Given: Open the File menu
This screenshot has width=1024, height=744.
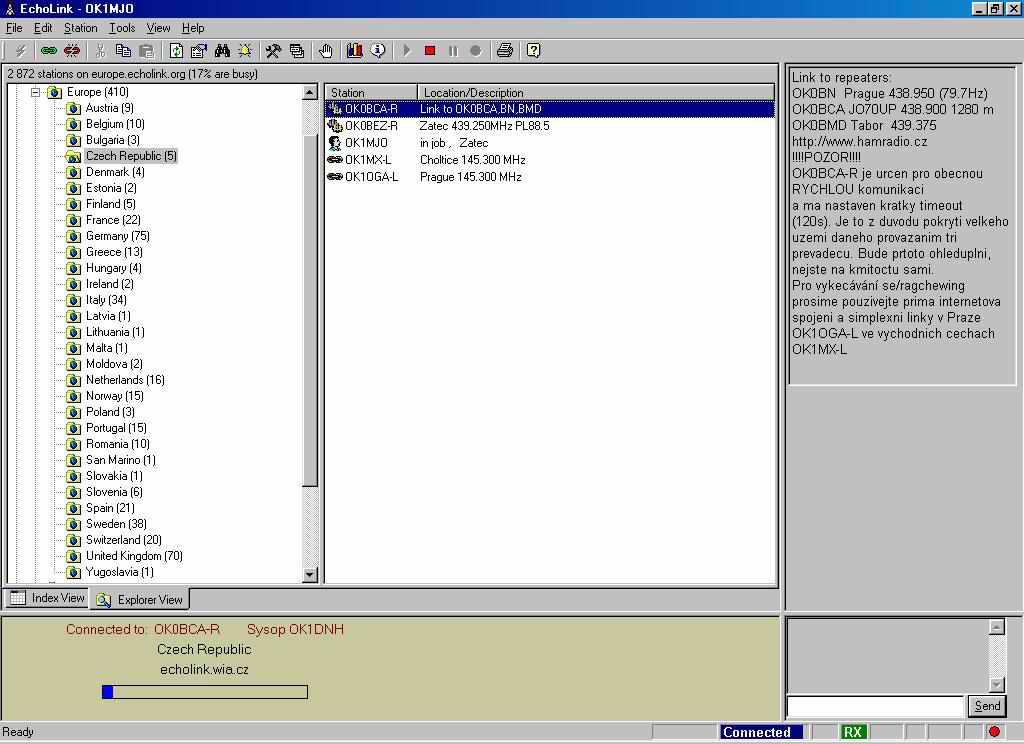Looking at the screenshot, I should [x=14, y=28].
